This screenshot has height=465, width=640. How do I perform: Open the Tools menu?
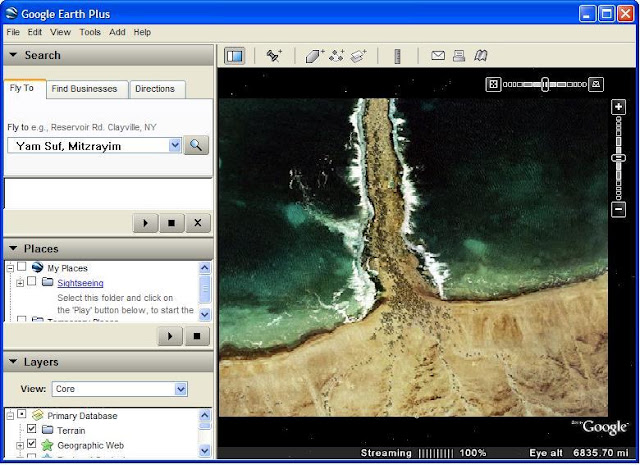[x=90, y=32]
